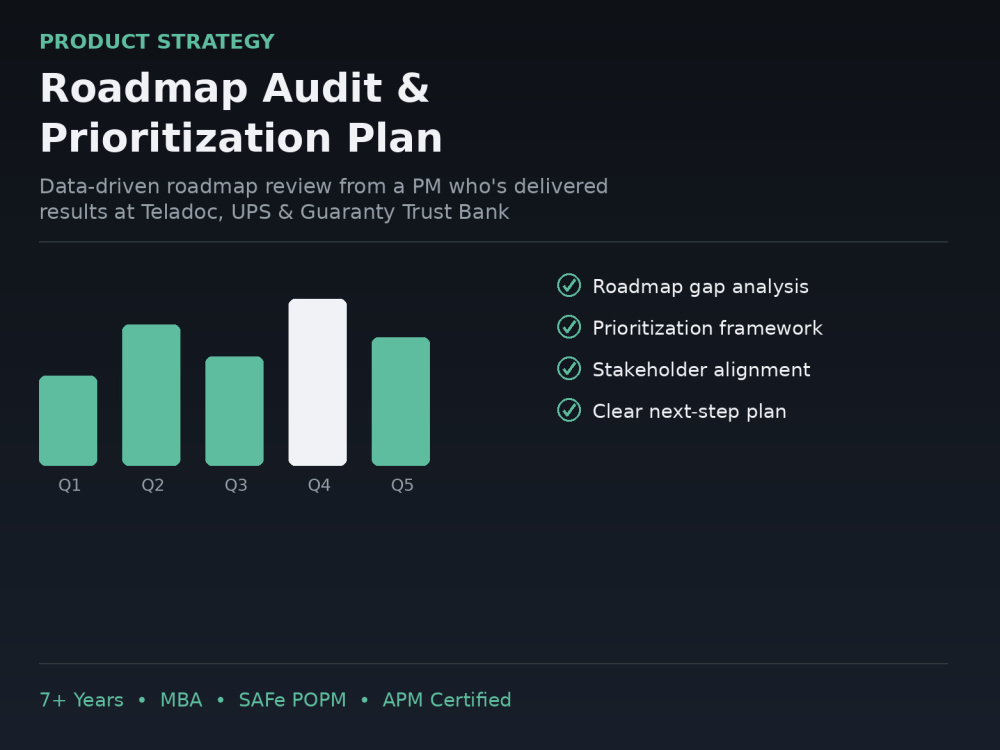Click the Q5 axis label
The image size is (1000, 750).
pos(402,485)
